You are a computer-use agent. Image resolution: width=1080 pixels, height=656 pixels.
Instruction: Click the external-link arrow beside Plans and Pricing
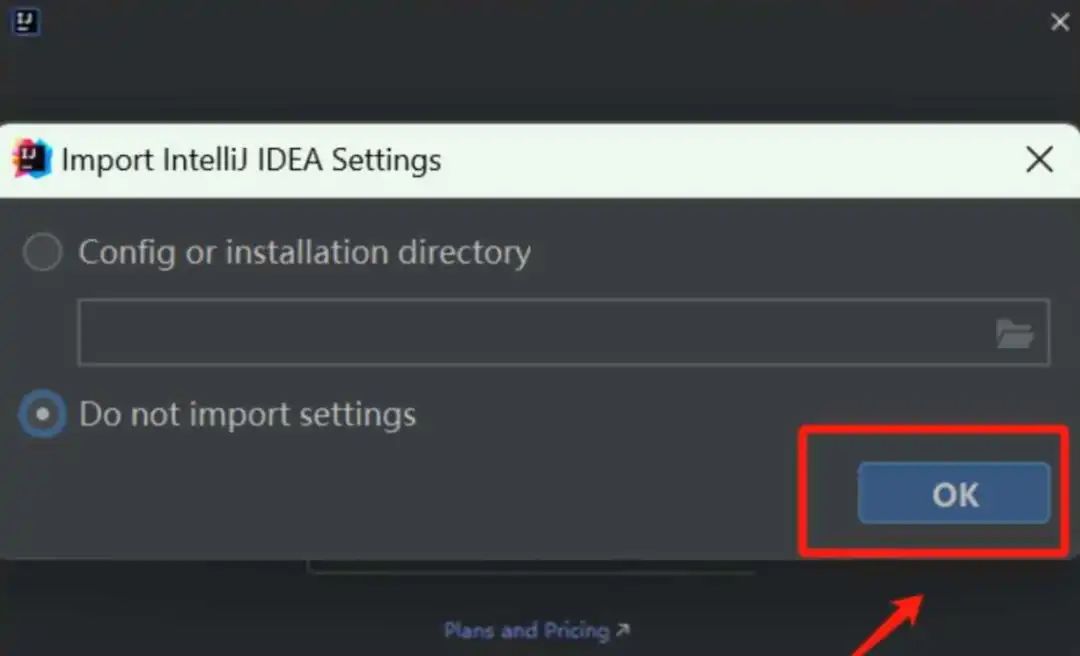point(623,629)
